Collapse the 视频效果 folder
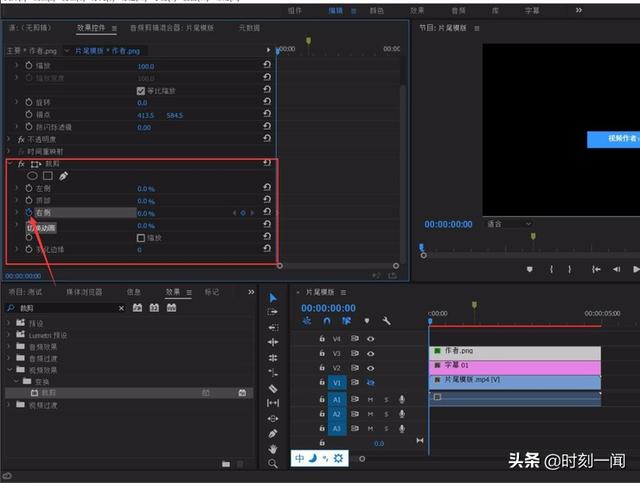The width and height of the screenshot is (640, 483). (10, 369)
